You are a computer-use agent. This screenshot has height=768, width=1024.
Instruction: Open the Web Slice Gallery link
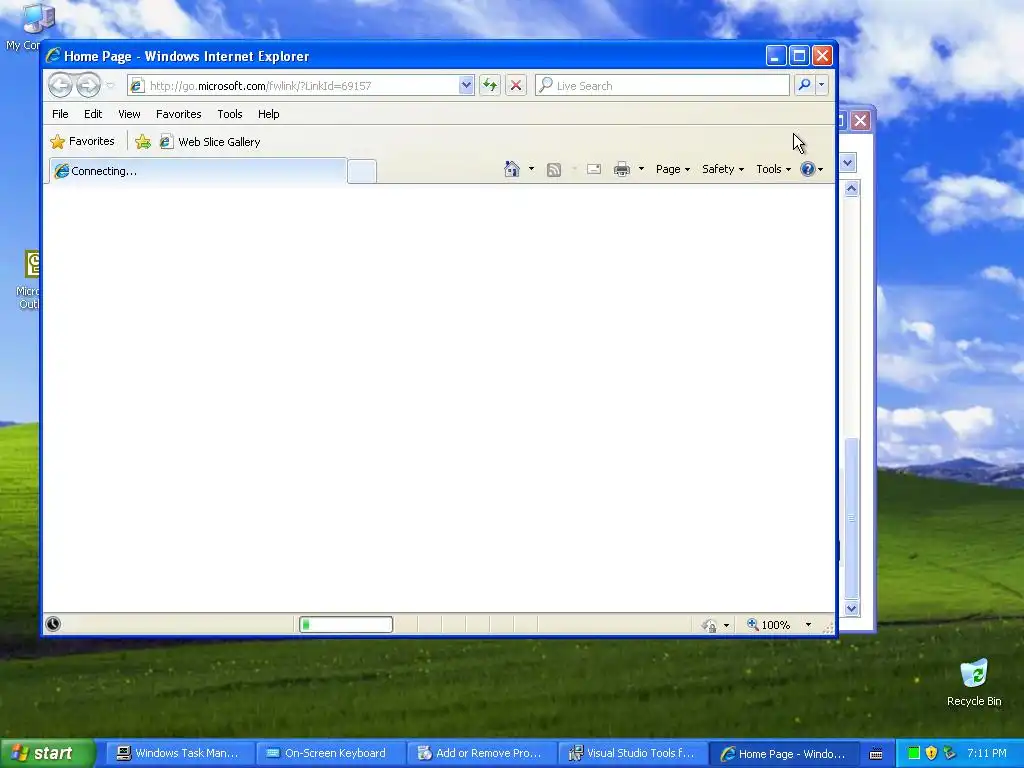[210, 142]
